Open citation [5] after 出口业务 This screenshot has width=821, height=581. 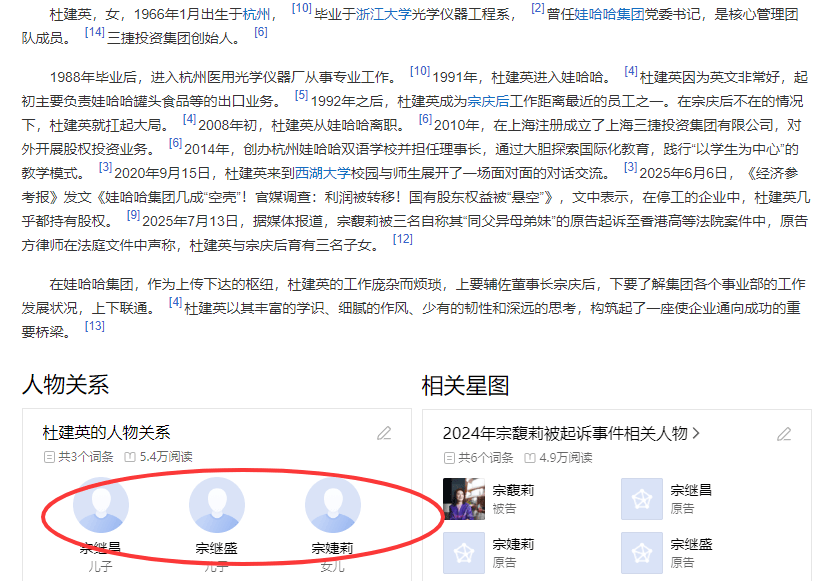tap(301, 95)
